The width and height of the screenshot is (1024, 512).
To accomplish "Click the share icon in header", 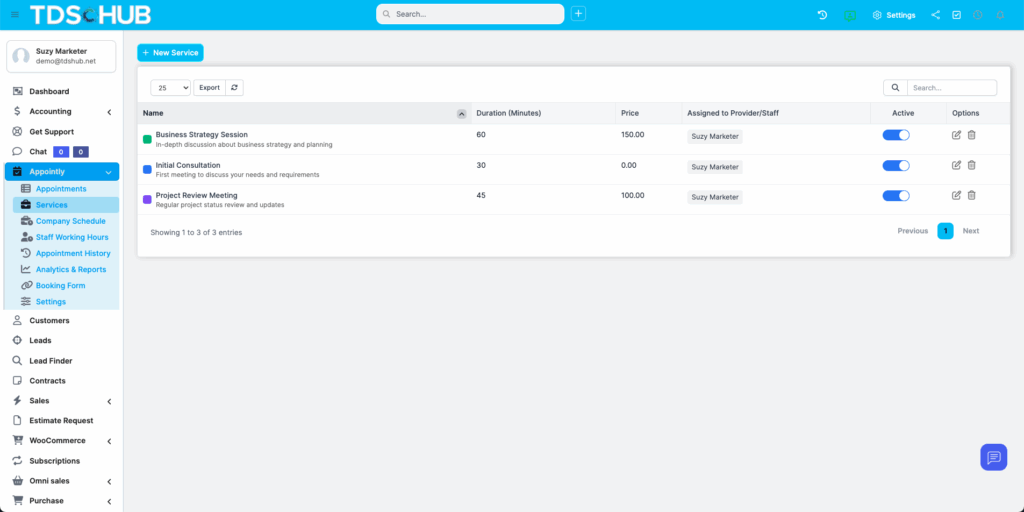I will (935, 15).
